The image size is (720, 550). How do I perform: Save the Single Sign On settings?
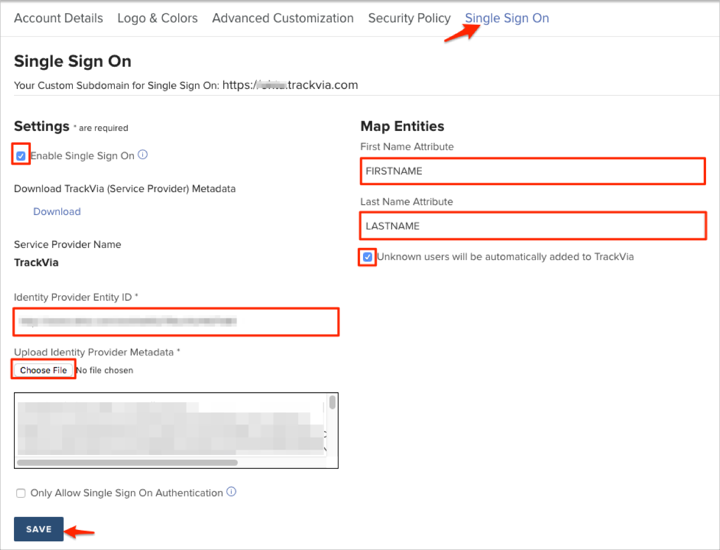click(x=39, y=529)
